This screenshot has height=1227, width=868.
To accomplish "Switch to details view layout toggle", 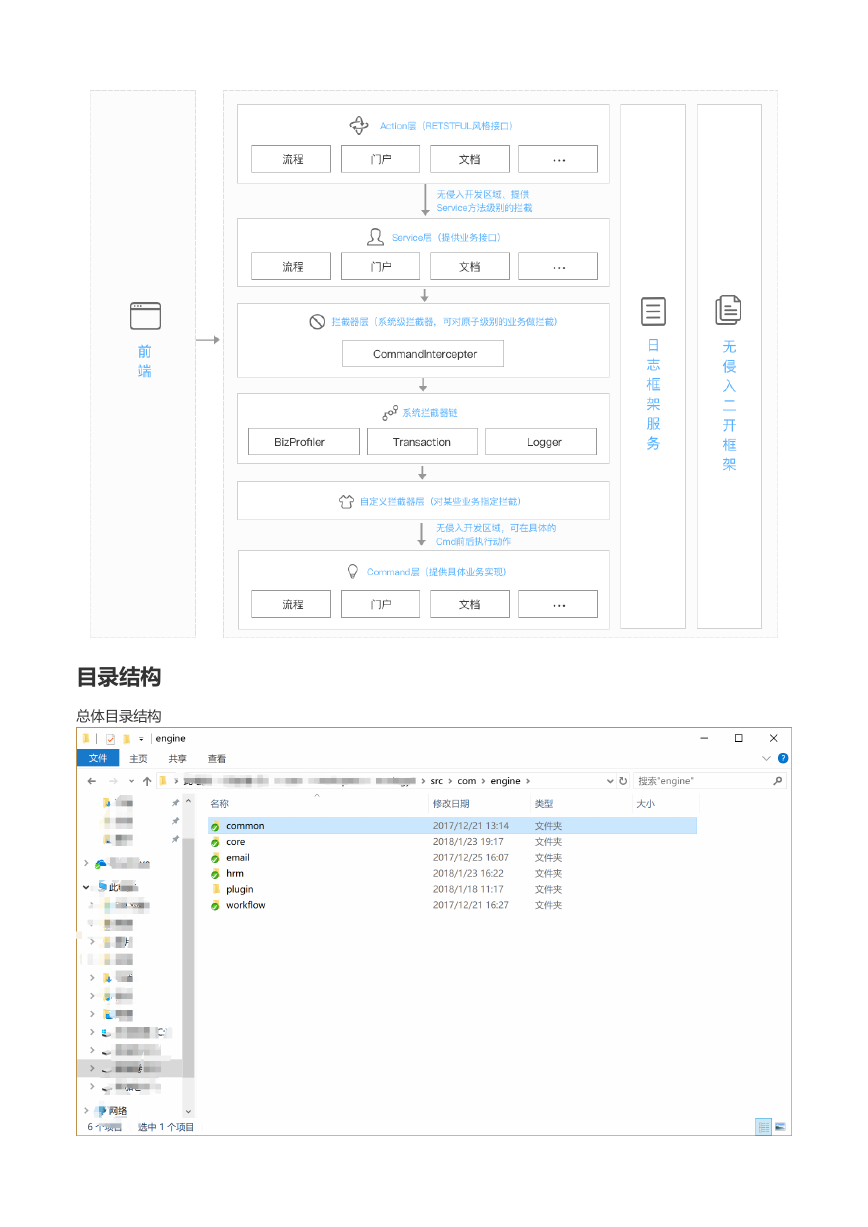I will [764, 1127].
